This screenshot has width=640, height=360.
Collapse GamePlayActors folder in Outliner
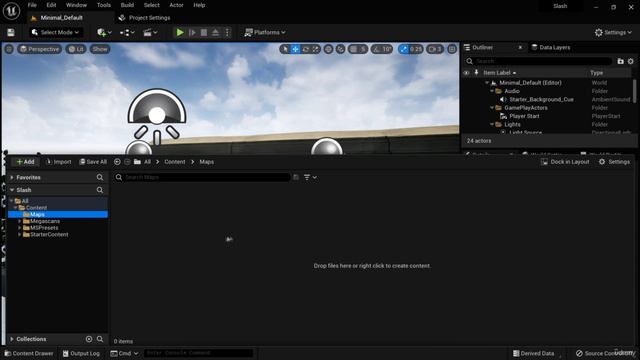coord(492,108)
